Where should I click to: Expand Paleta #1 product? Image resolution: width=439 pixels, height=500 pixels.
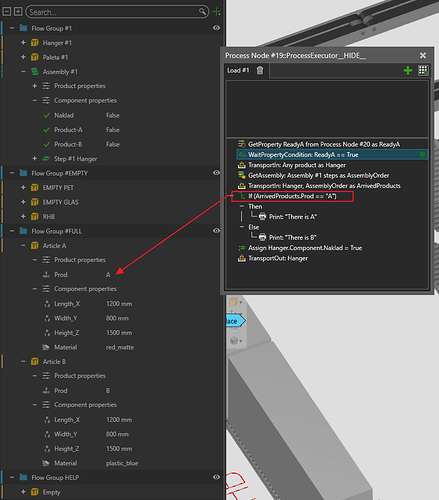coord(23,57)
